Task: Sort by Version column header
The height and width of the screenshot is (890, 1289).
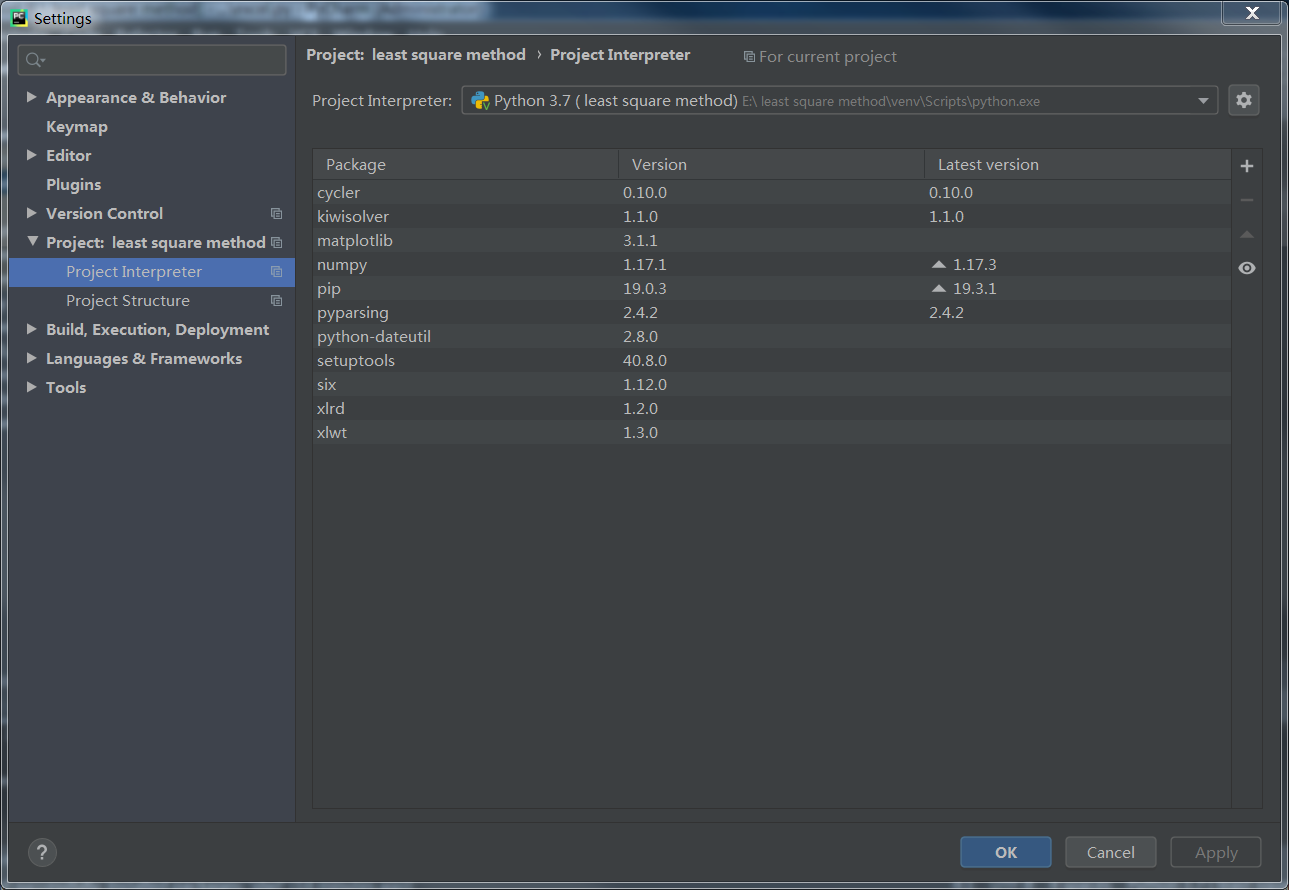Action: (771, 165)
